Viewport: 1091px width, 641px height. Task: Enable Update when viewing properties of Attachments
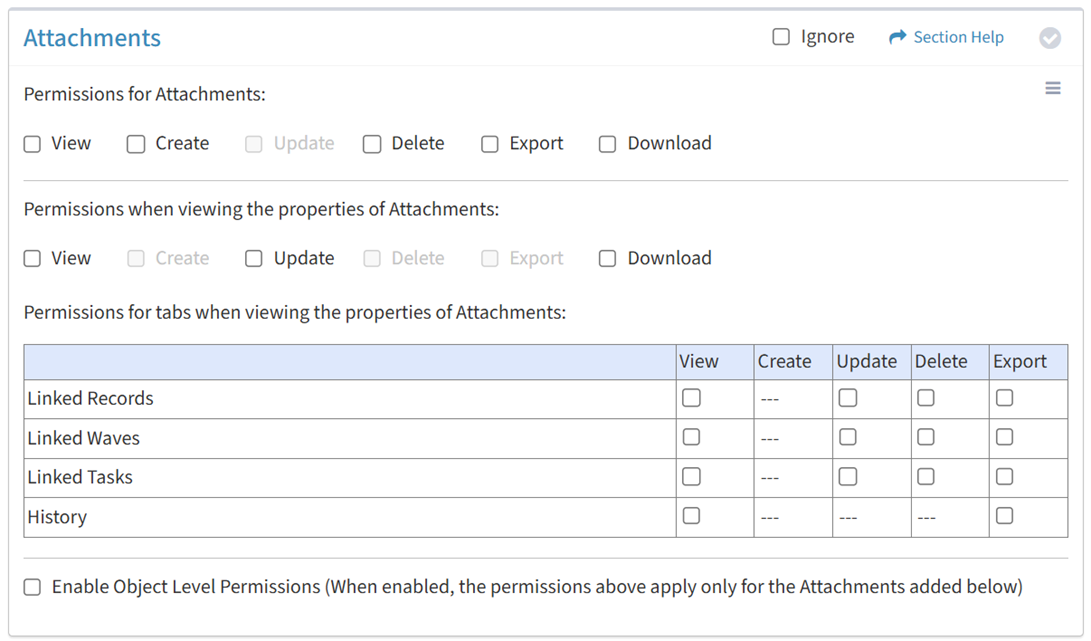[x=254, y=259]
